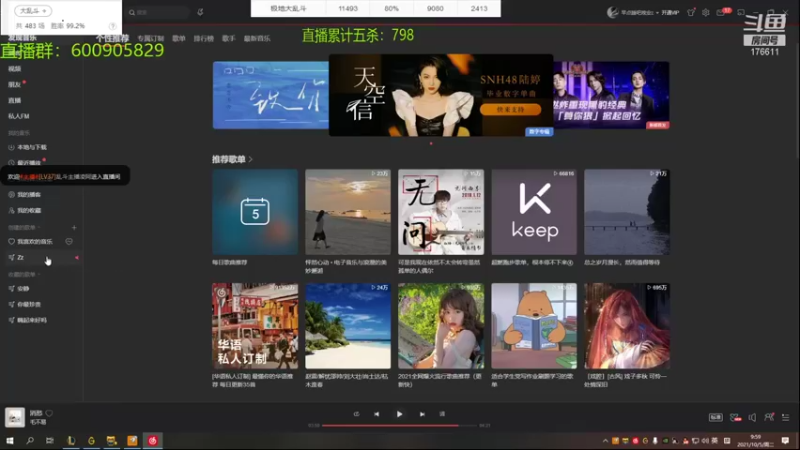
Task: Open the 无问 playlist cover
Action: (441, 212)
